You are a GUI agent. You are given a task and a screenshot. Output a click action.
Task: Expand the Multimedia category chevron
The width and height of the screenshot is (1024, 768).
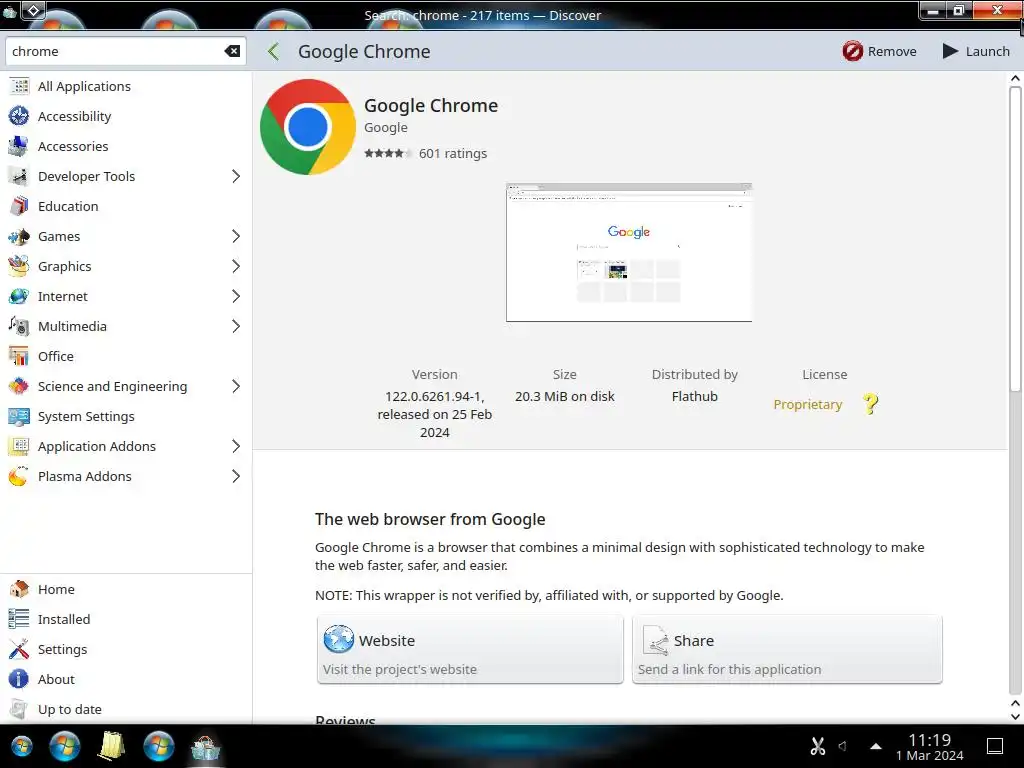click(x=236, y=327)
